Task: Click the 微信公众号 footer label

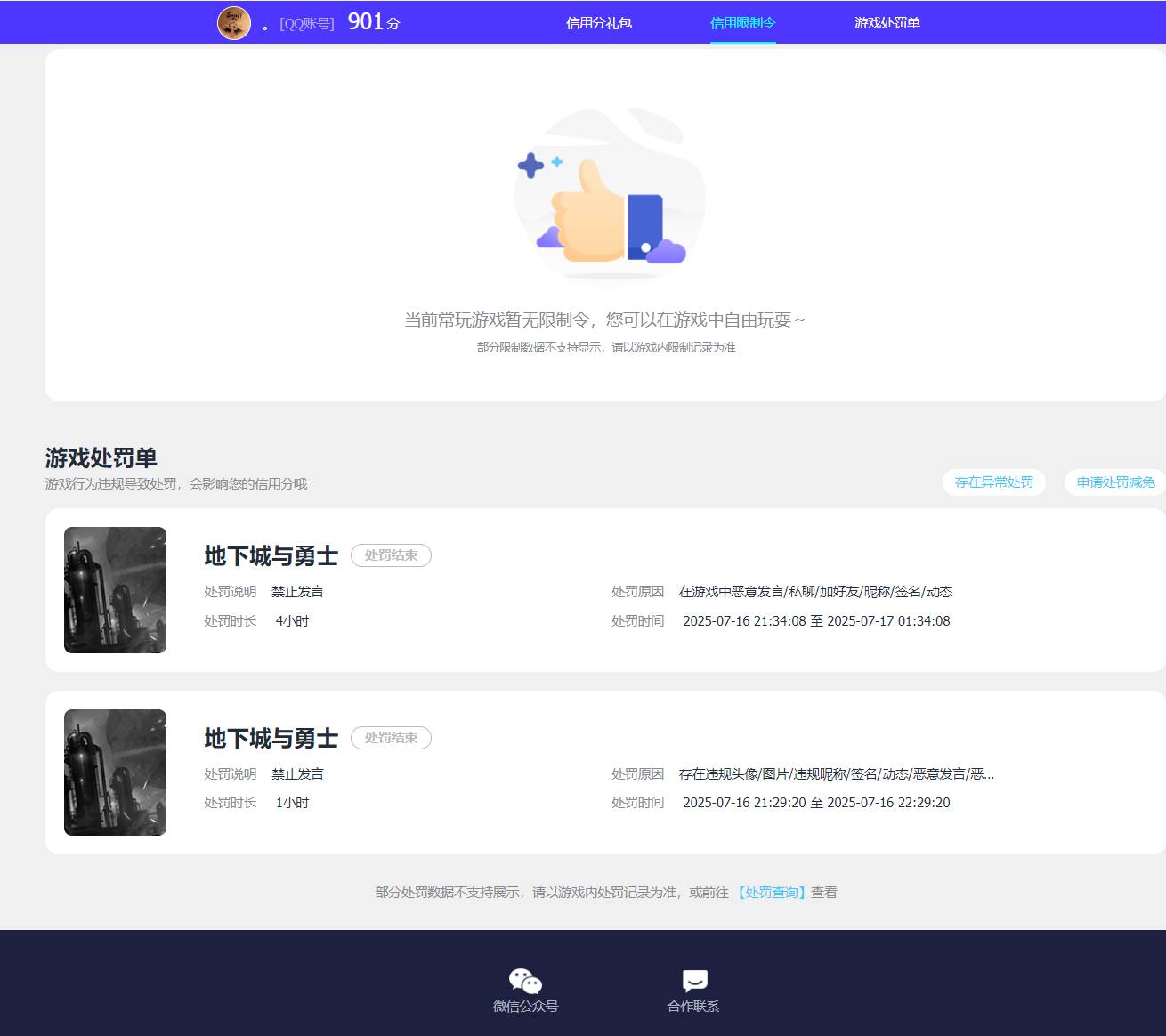Action: click(x=525, y=1007)
